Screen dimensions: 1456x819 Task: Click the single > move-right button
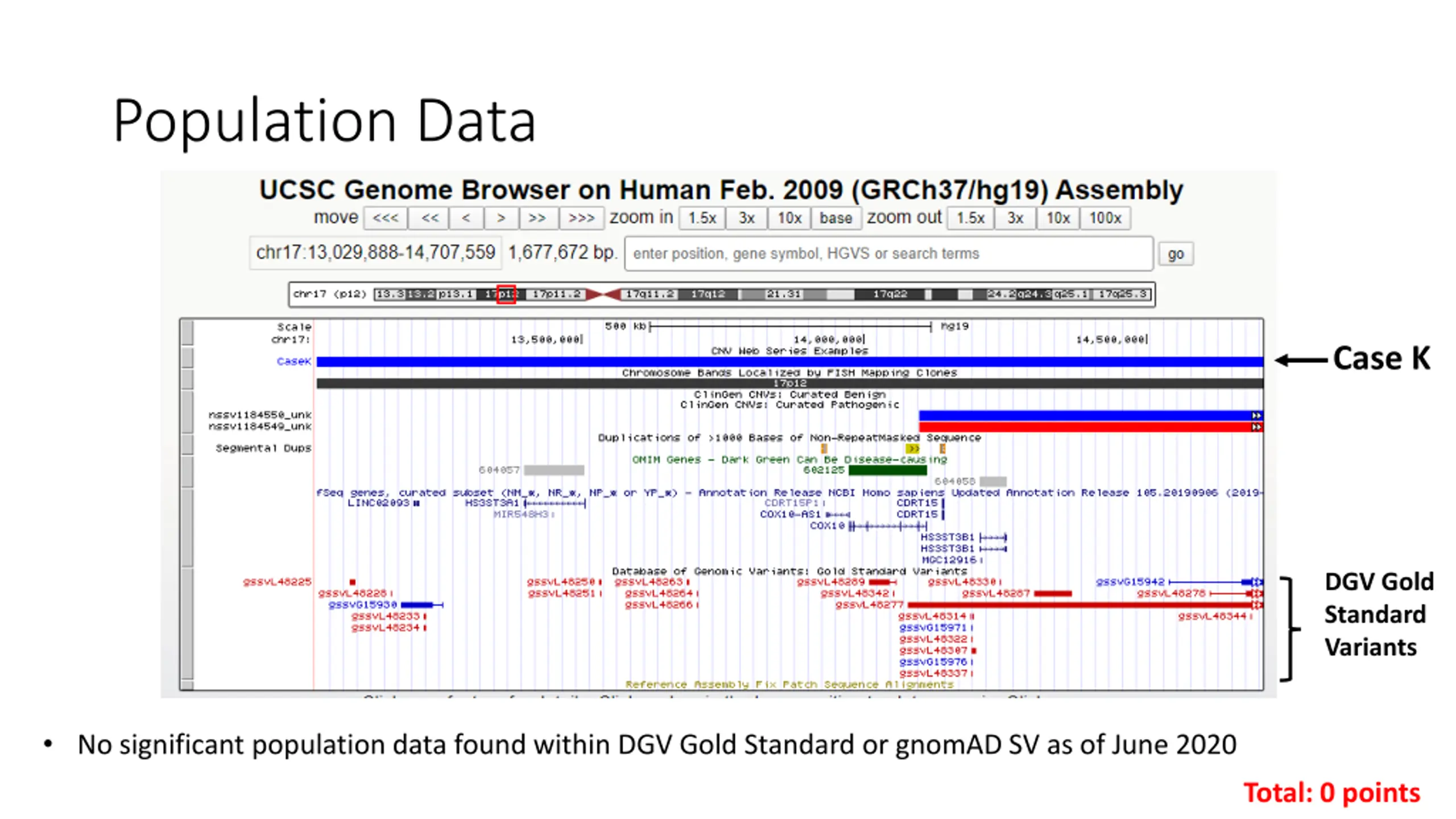pyautogui.click(x=501, y=218)
